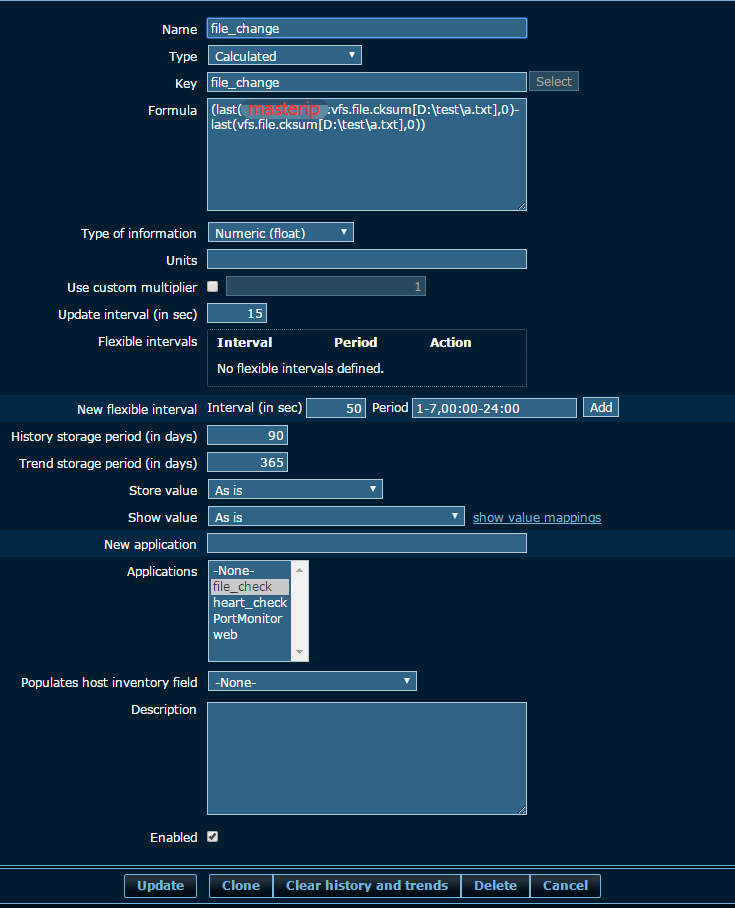Click the Units input field
The image size is (735, 908).
(x=367, y=259)
